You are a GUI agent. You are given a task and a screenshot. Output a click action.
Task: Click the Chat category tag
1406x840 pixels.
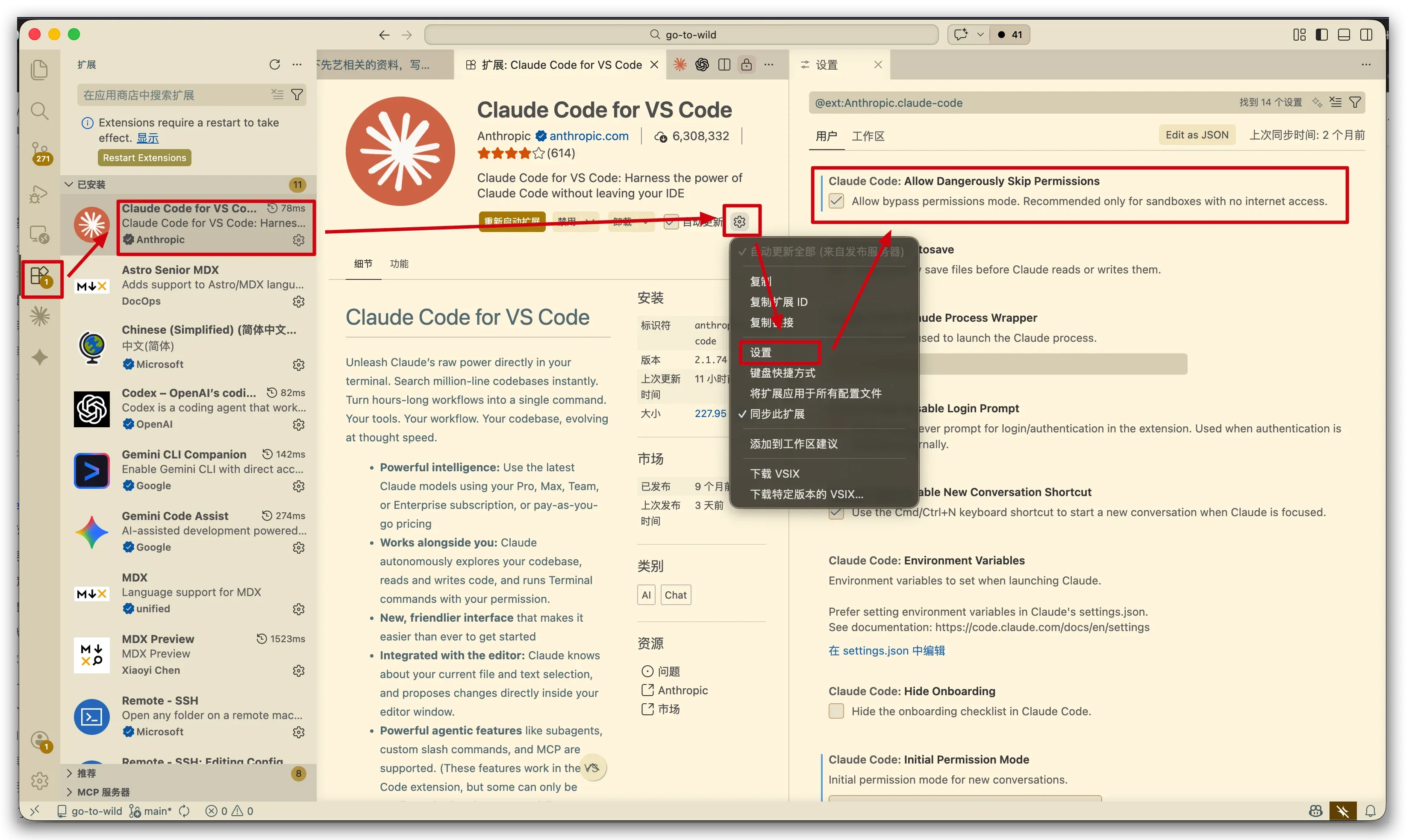point(675,595)
